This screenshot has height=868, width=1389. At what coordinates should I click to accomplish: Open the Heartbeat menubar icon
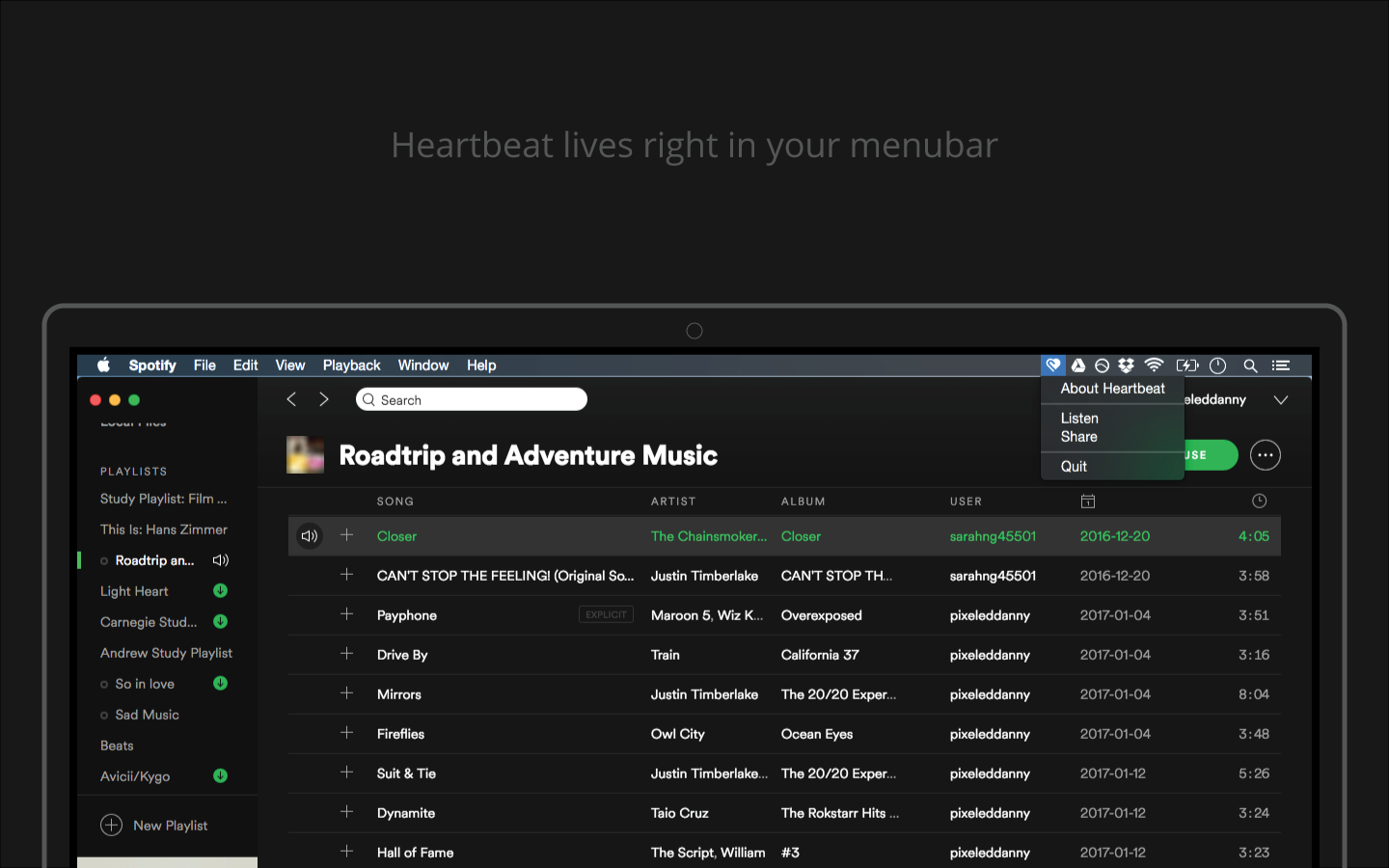pos(1052,366)
